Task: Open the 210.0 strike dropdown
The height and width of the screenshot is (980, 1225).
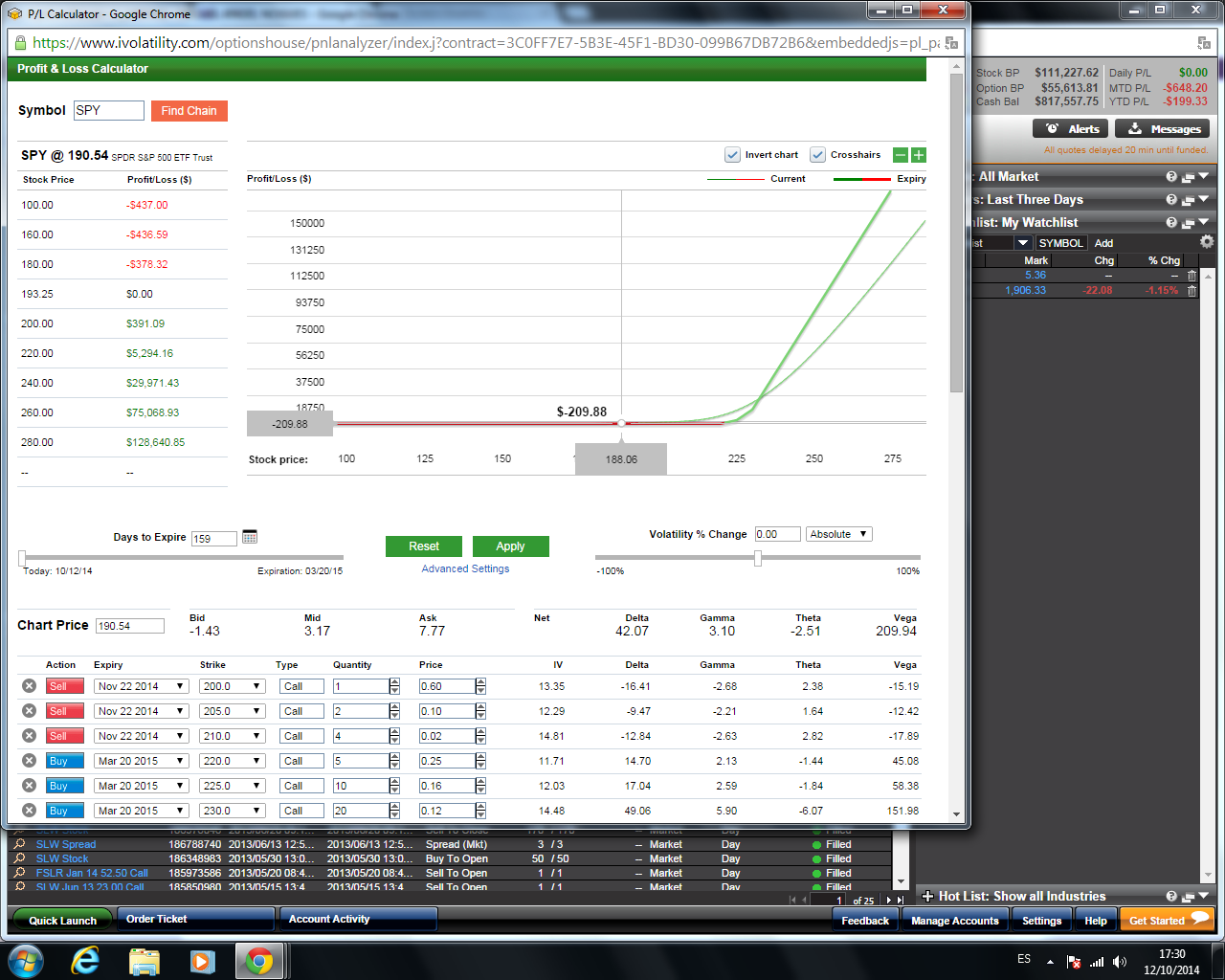Action: click(232, 736)
